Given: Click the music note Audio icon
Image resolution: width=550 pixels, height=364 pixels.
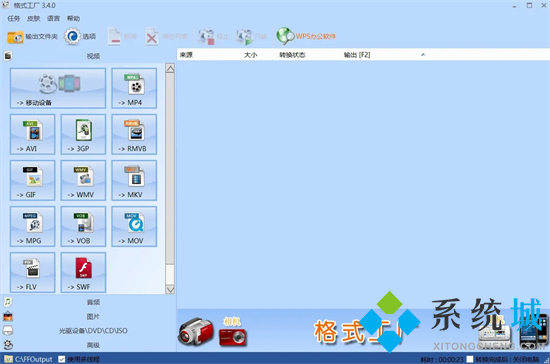Looking at the screenshot, I should (8, 302).
